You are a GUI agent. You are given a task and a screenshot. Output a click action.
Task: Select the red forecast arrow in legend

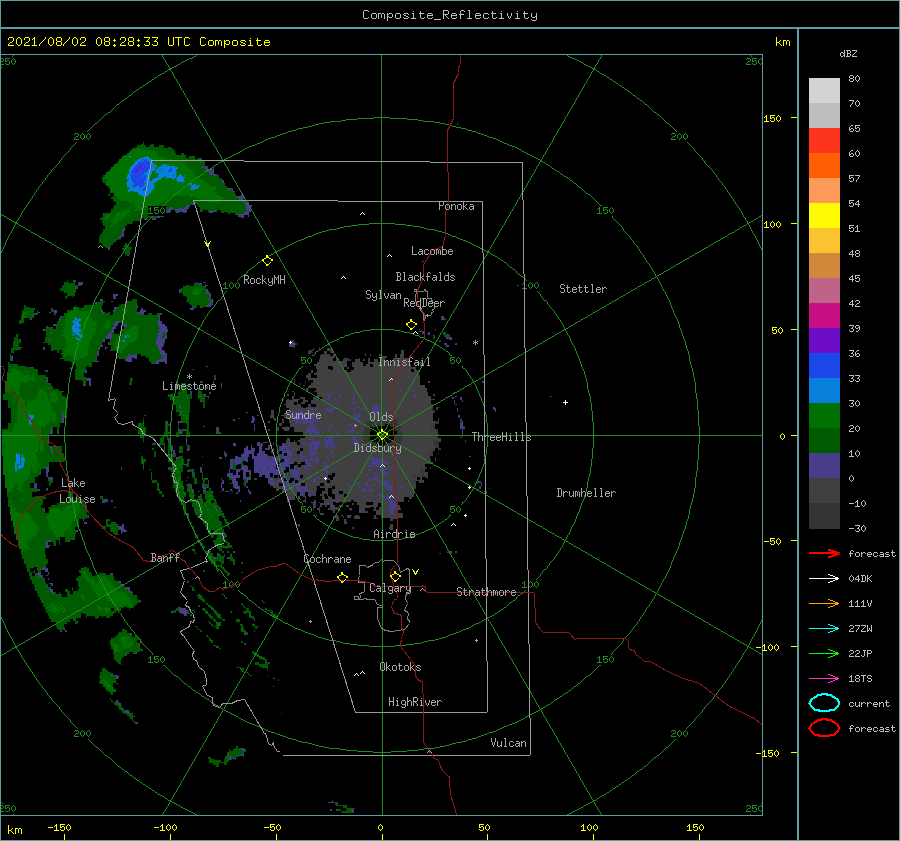(x=824, y=553)
